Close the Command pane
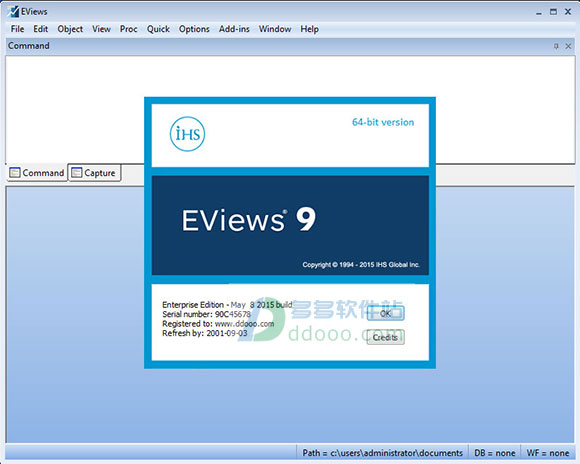The height and width of the screenshot is (464, 580). [x=568, y=46]
